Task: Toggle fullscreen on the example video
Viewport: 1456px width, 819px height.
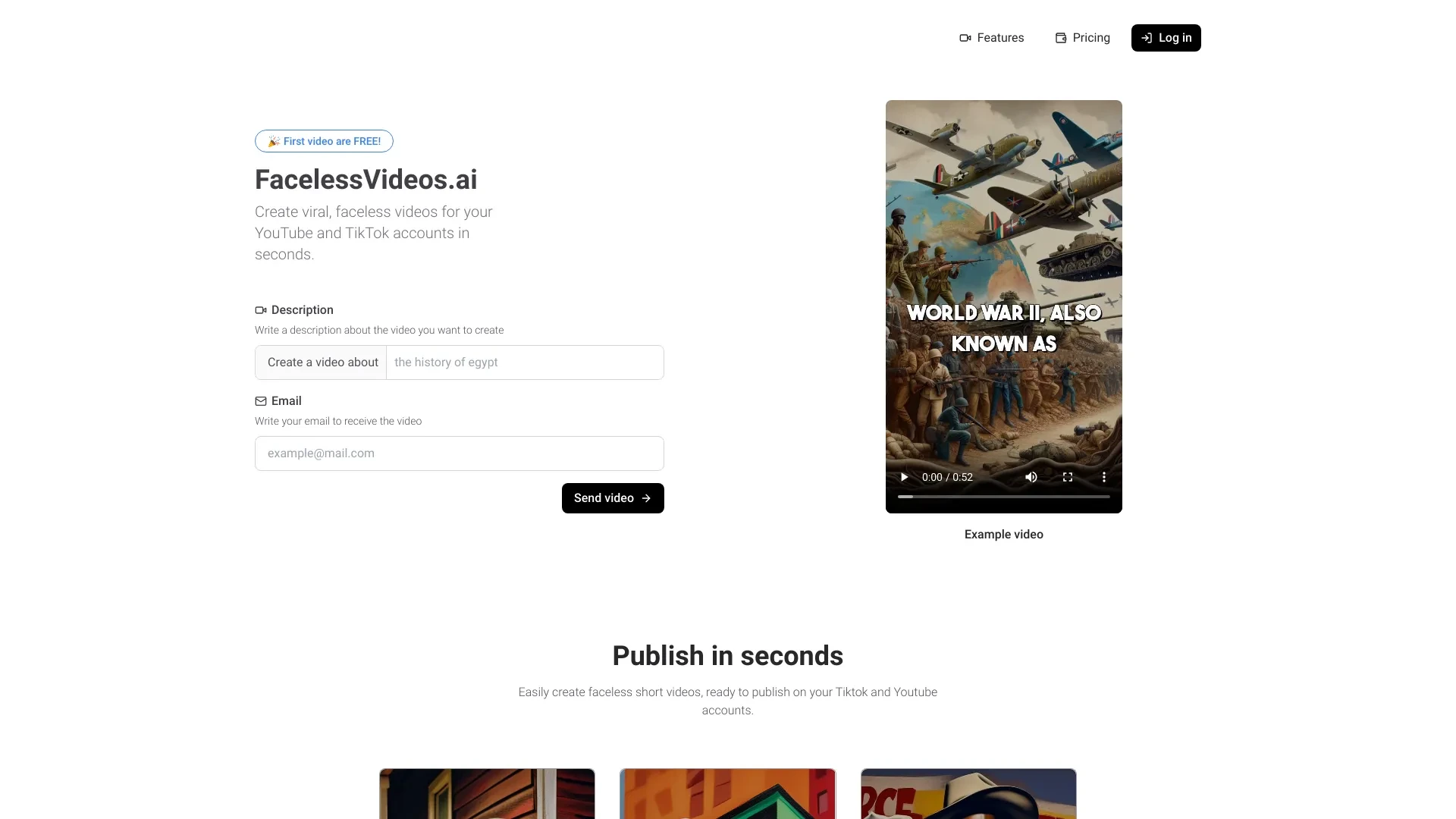Action: (x=1067, y=477)
